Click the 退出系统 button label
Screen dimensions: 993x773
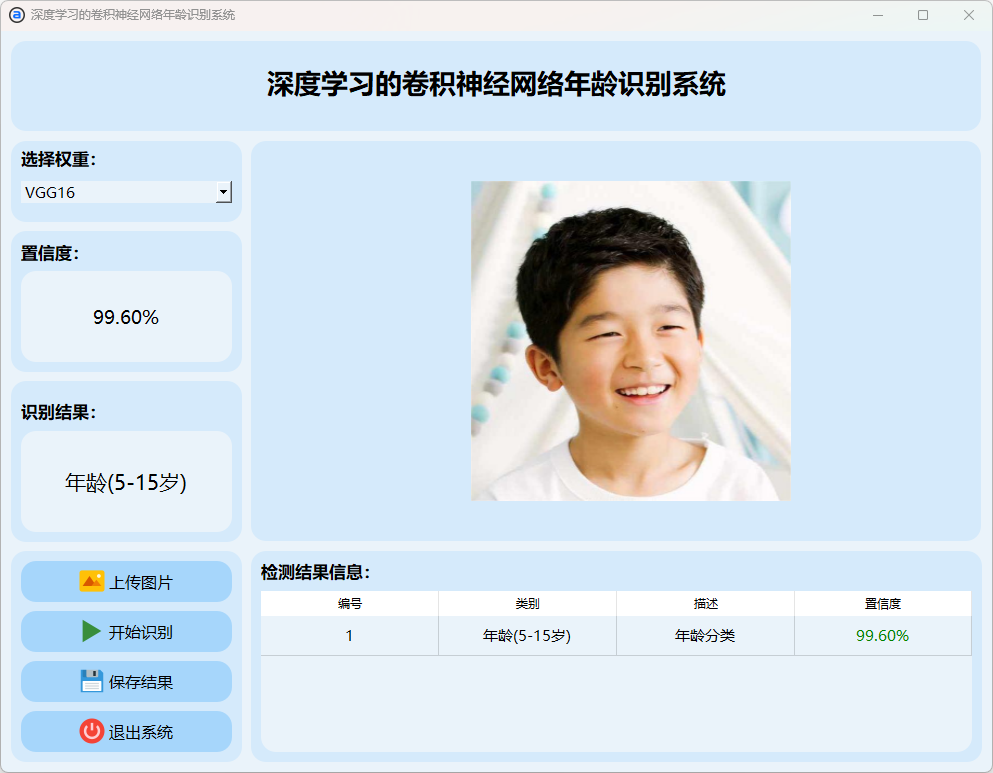point(141,732)
